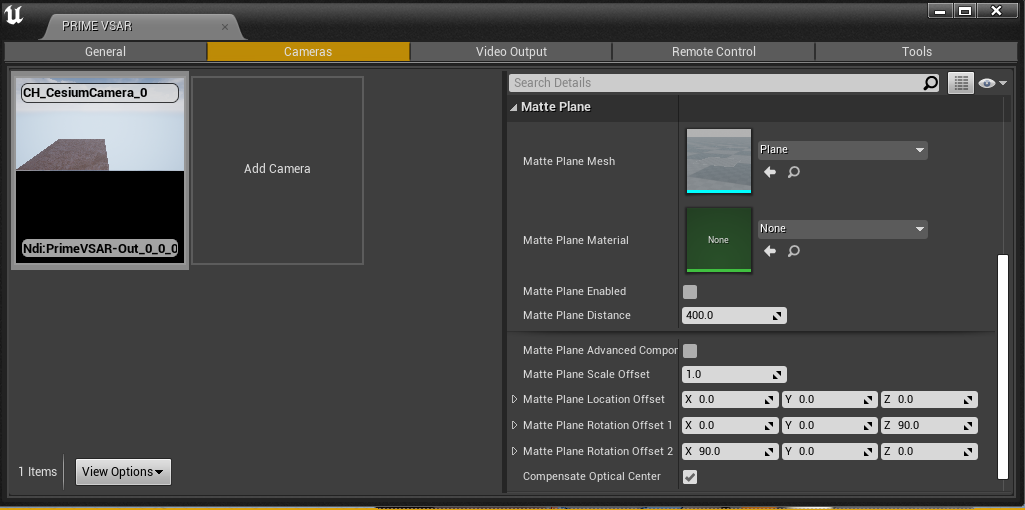1025x510 pixels.
Task: Go to the Remote Control tab
Action: pos(714,52)
